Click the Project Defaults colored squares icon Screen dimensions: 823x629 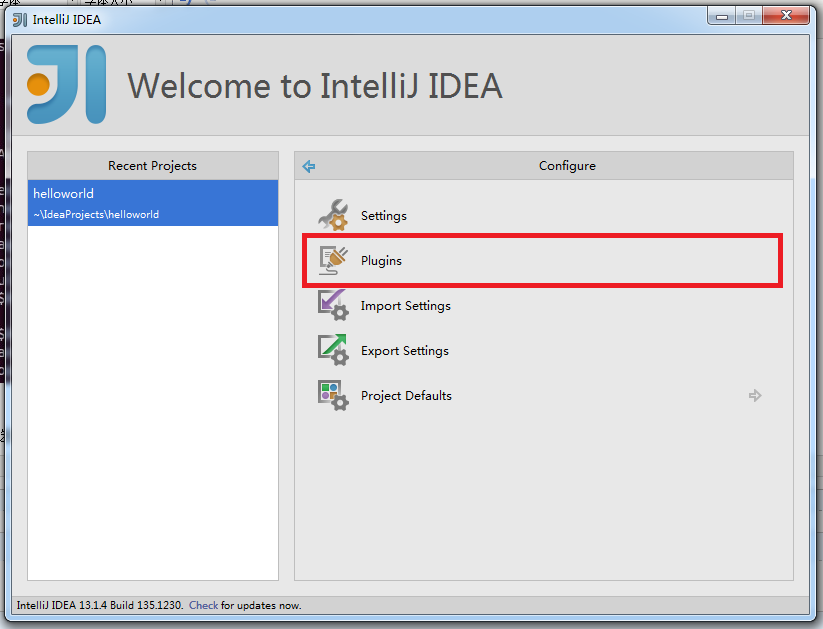tap(333, 395)
